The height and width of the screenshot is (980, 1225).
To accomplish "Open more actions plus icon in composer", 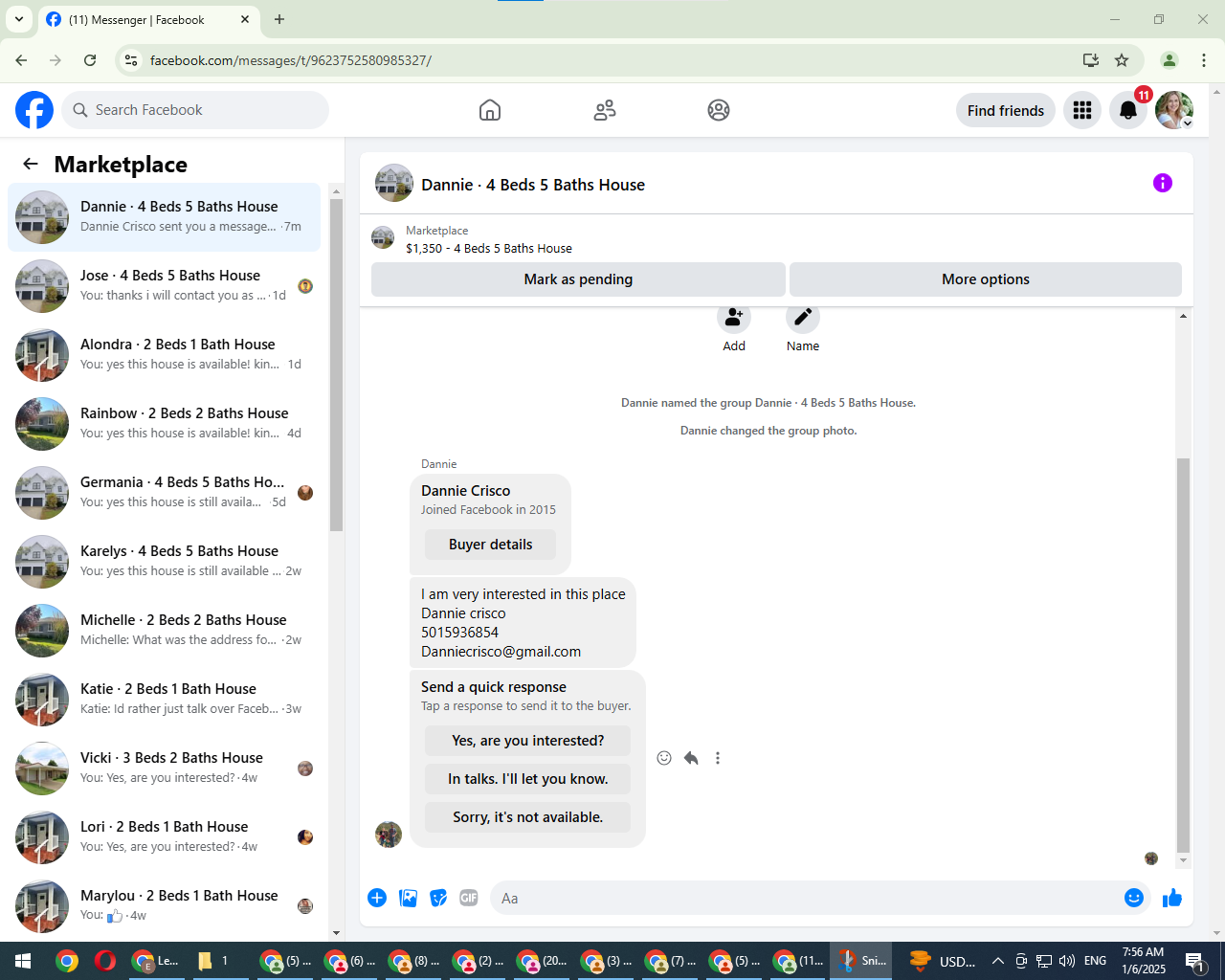I will pos(377,898).
